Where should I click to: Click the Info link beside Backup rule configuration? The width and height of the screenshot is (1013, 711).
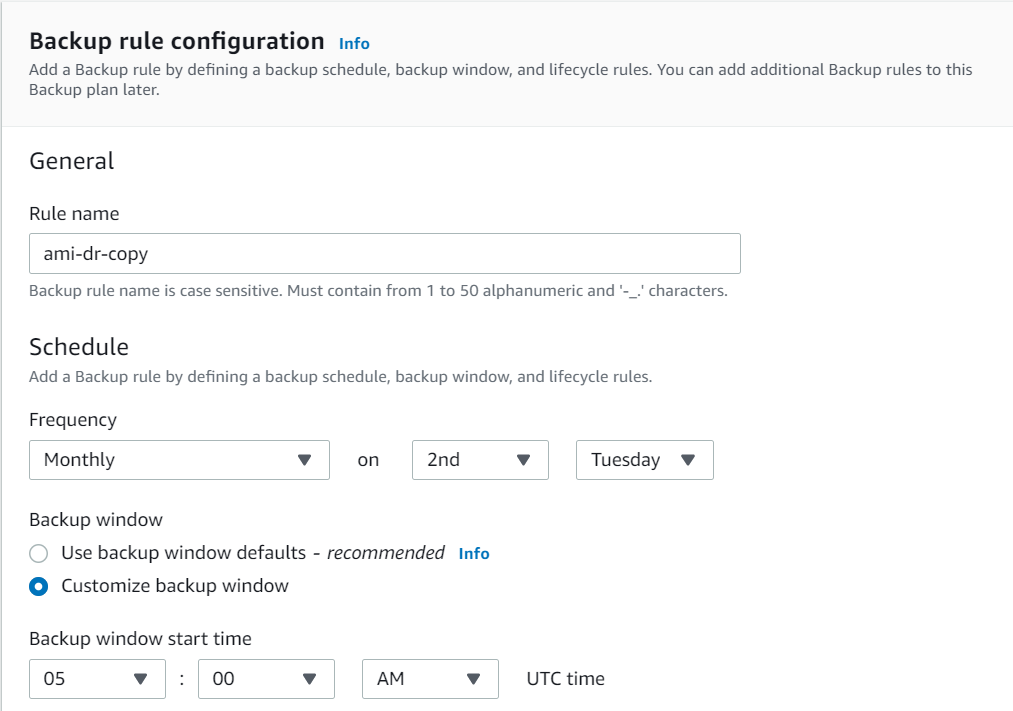[x=354, y=43]
